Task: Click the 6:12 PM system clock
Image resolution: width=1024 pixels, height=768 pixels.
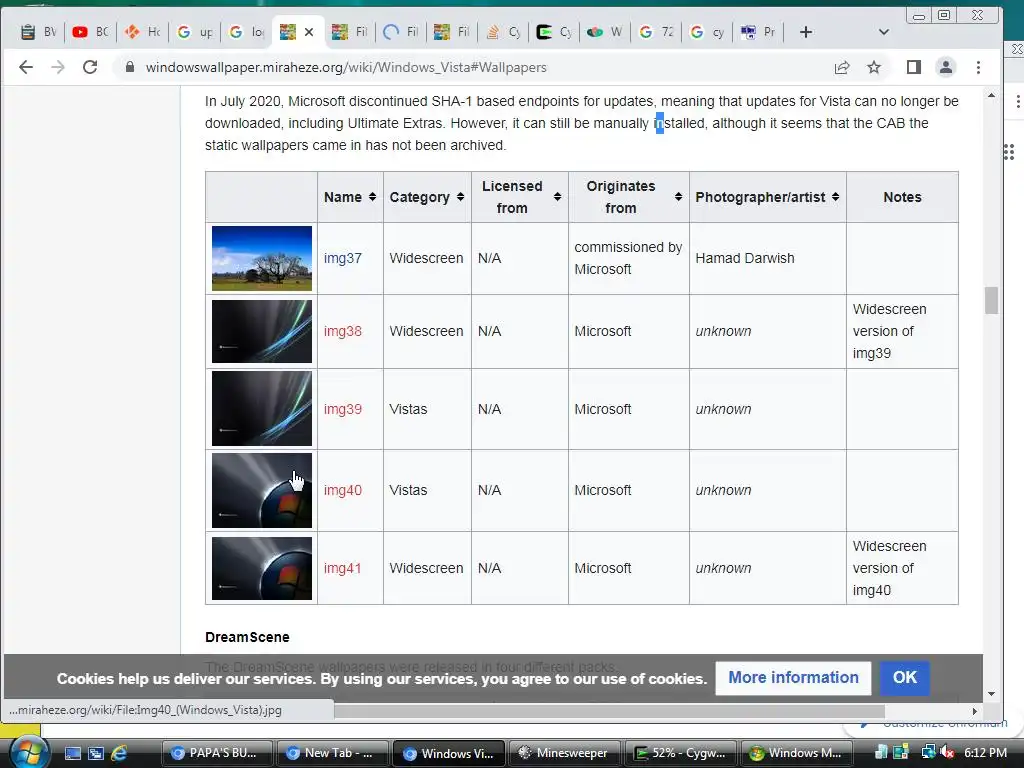Action: click(985, 753)
